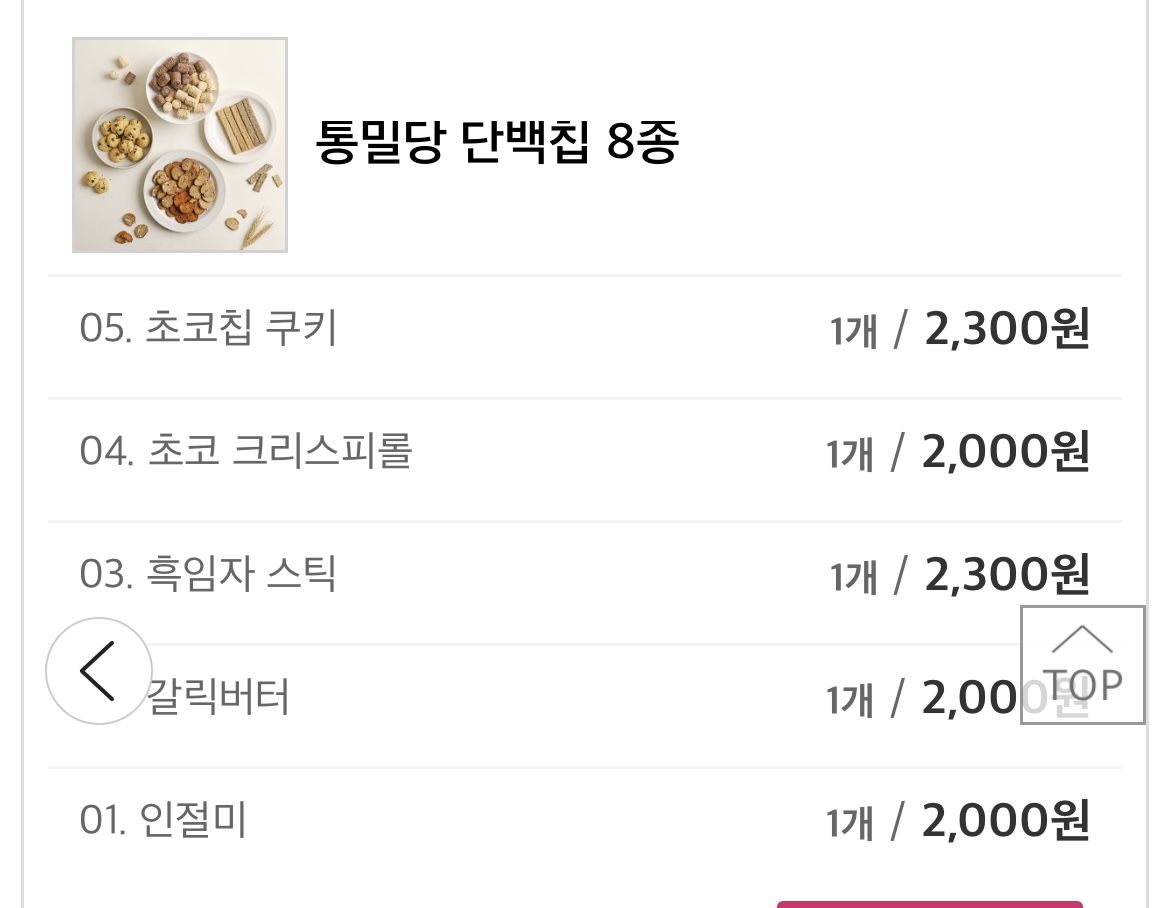
Task: Open the protein chips product thumbnail
Action: tap(180, 145)
